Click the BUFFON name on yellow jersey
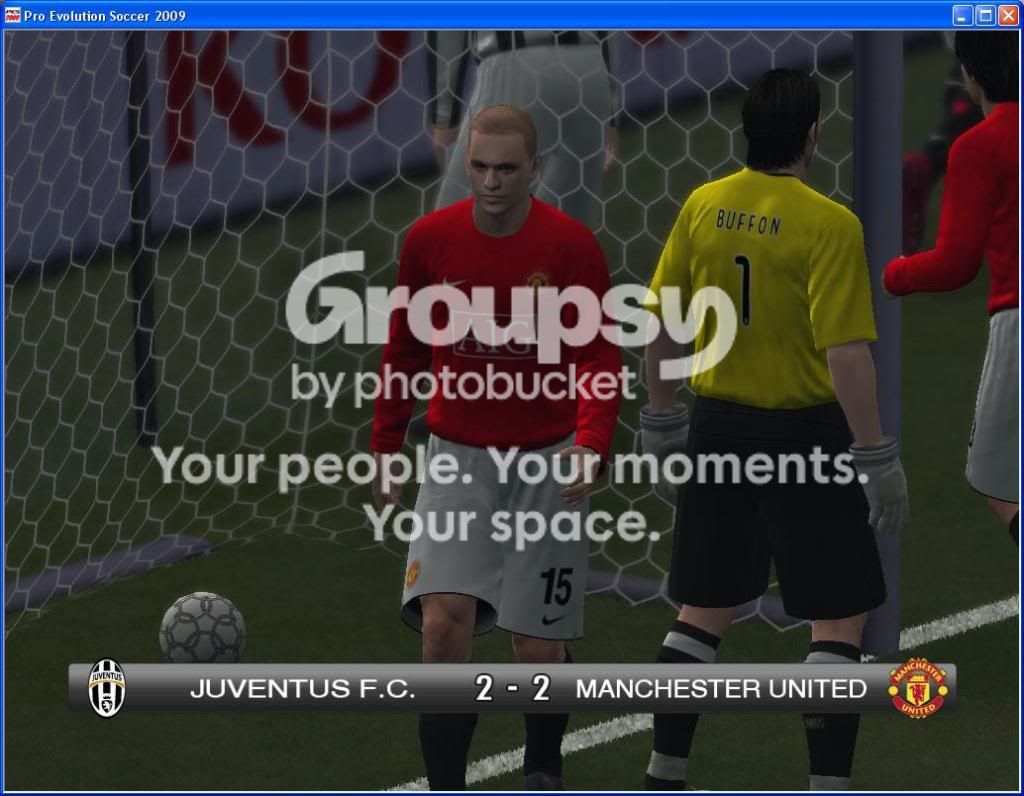The image size is (1024, 796). pyautogui.click(x=748, y=223)
